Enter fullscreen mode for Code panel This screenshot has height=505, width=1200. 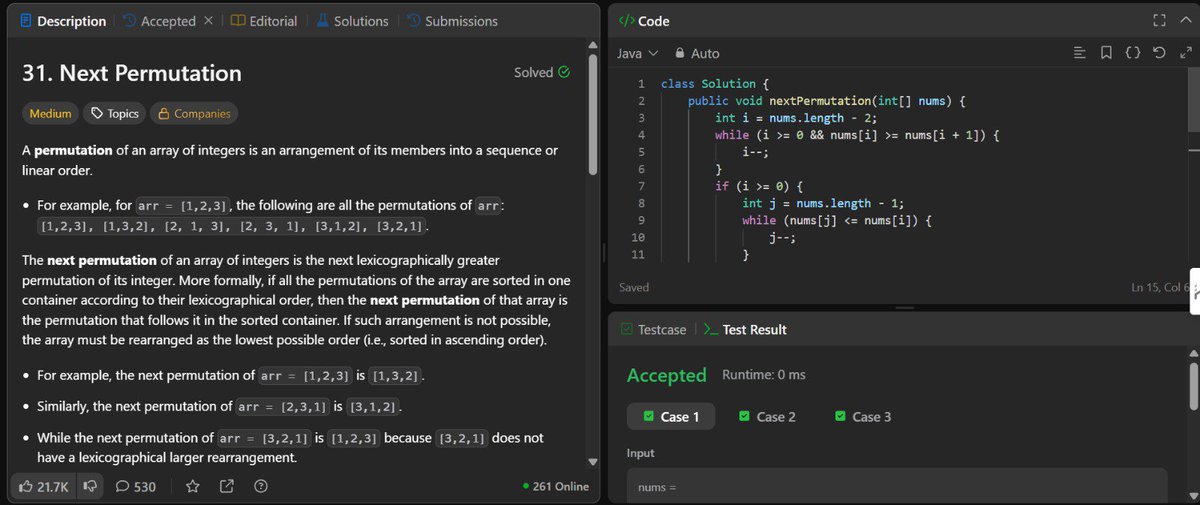[1159, 21]
